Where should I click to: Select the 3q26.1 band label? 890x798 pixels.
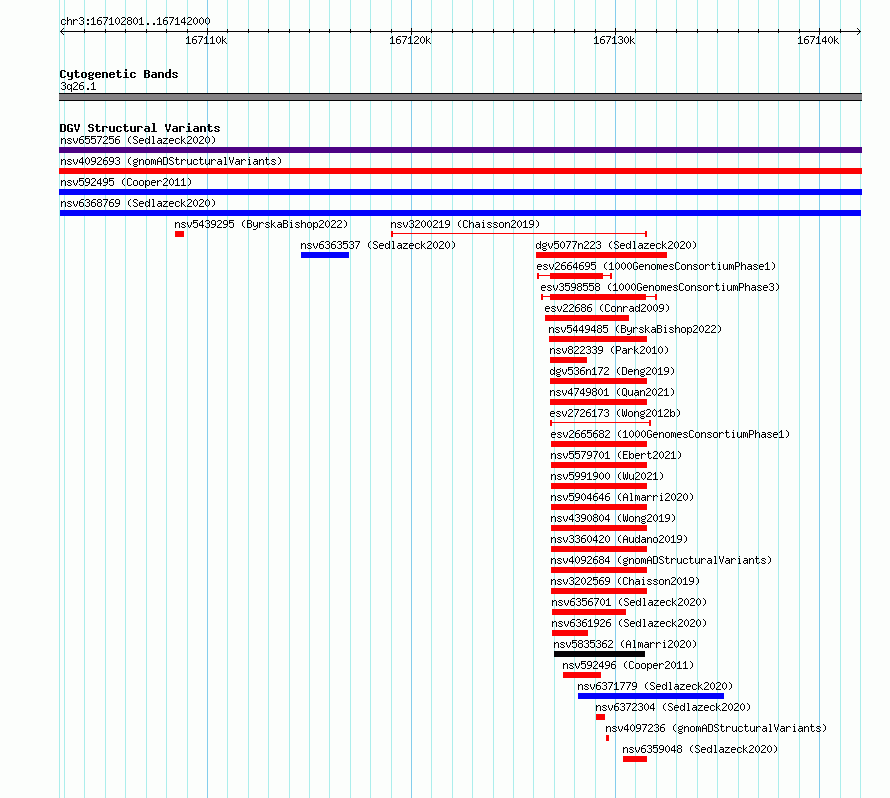78,86
